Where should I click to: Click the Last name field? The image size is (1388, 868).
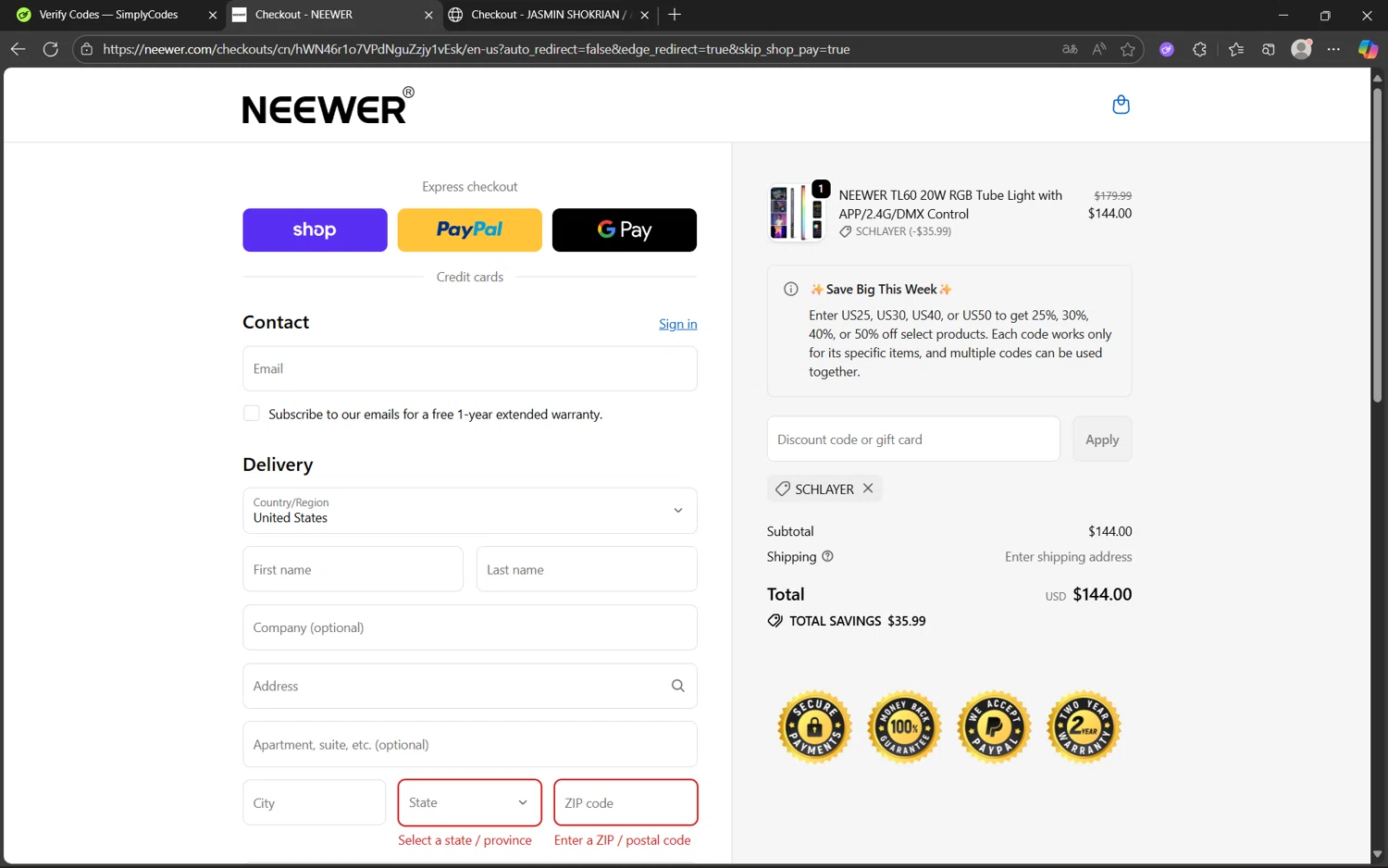[x=587, y=569]
